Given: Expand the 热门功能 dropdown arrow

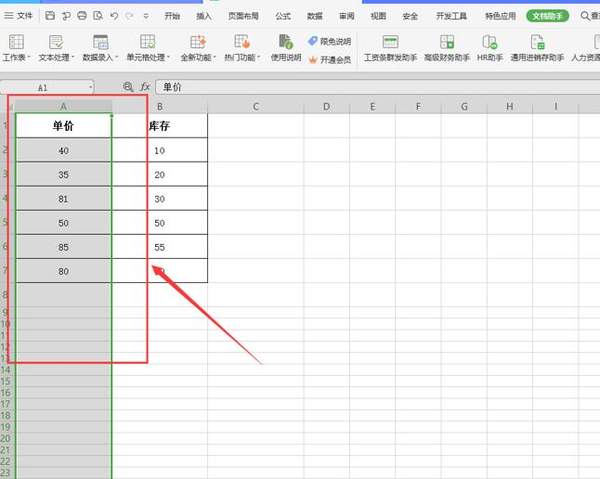Looking at the screenshot, I should point(259,57).
